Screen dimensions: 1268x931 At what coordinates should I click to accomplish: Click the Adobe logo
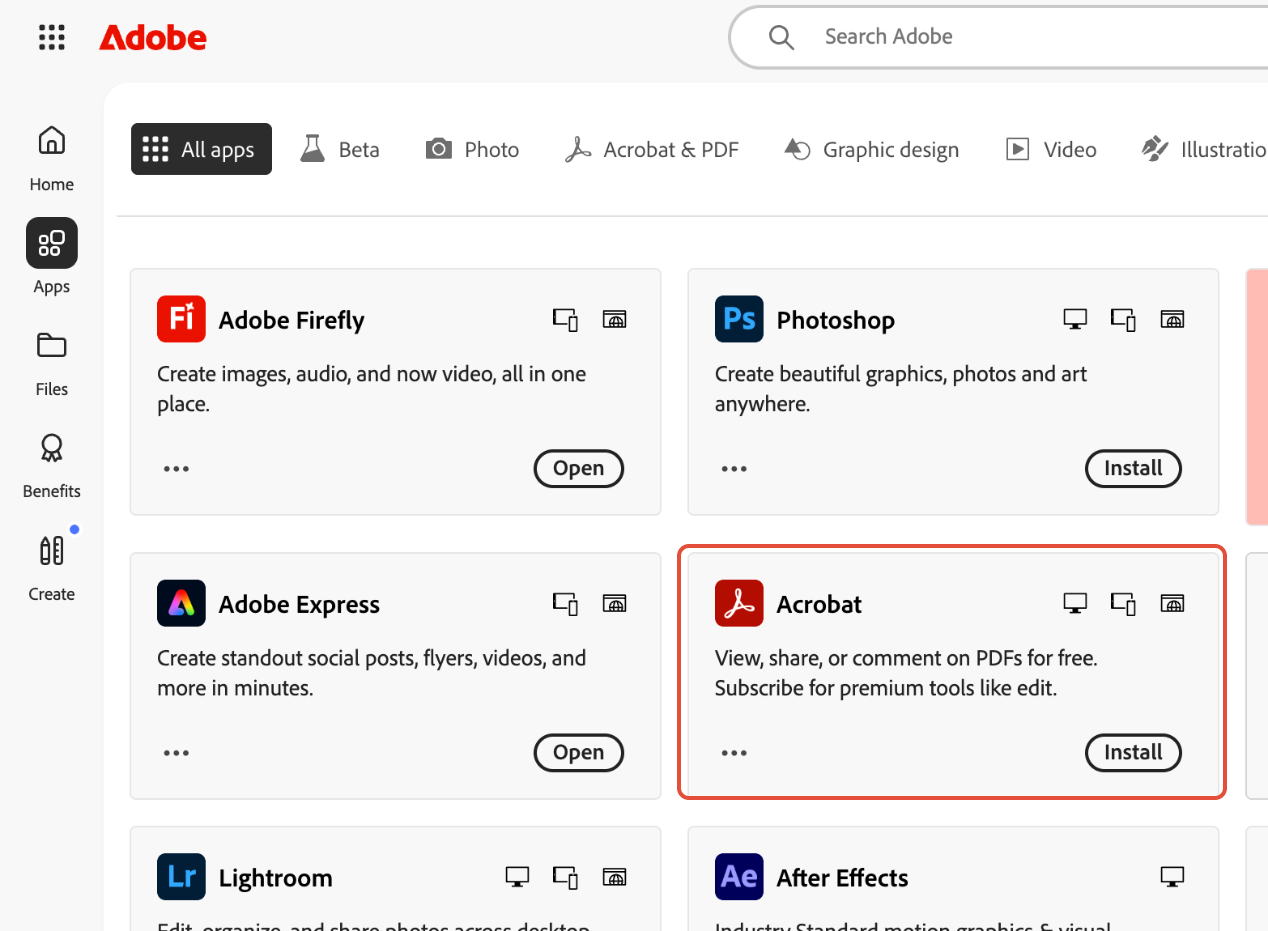tap(153, 38)
